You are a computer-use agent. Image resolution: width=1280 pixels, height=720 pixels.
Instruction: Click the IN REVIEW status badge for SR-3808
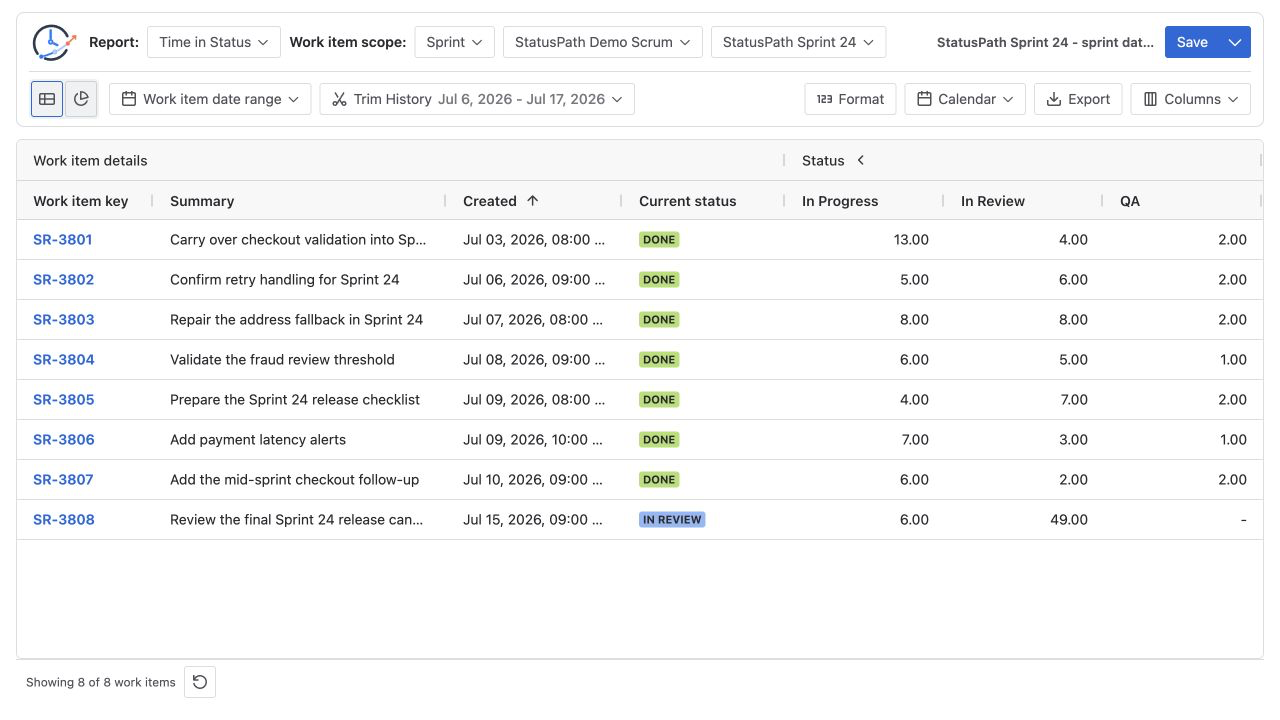672,520
